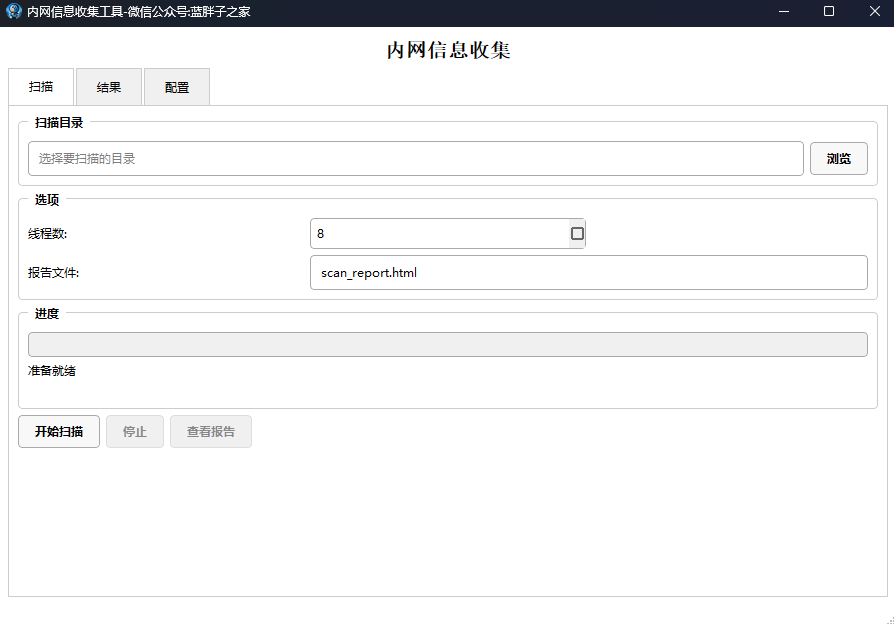Click the 选项 group title
The width and height of the screenshot is (894, 624).
pos(47,200)
